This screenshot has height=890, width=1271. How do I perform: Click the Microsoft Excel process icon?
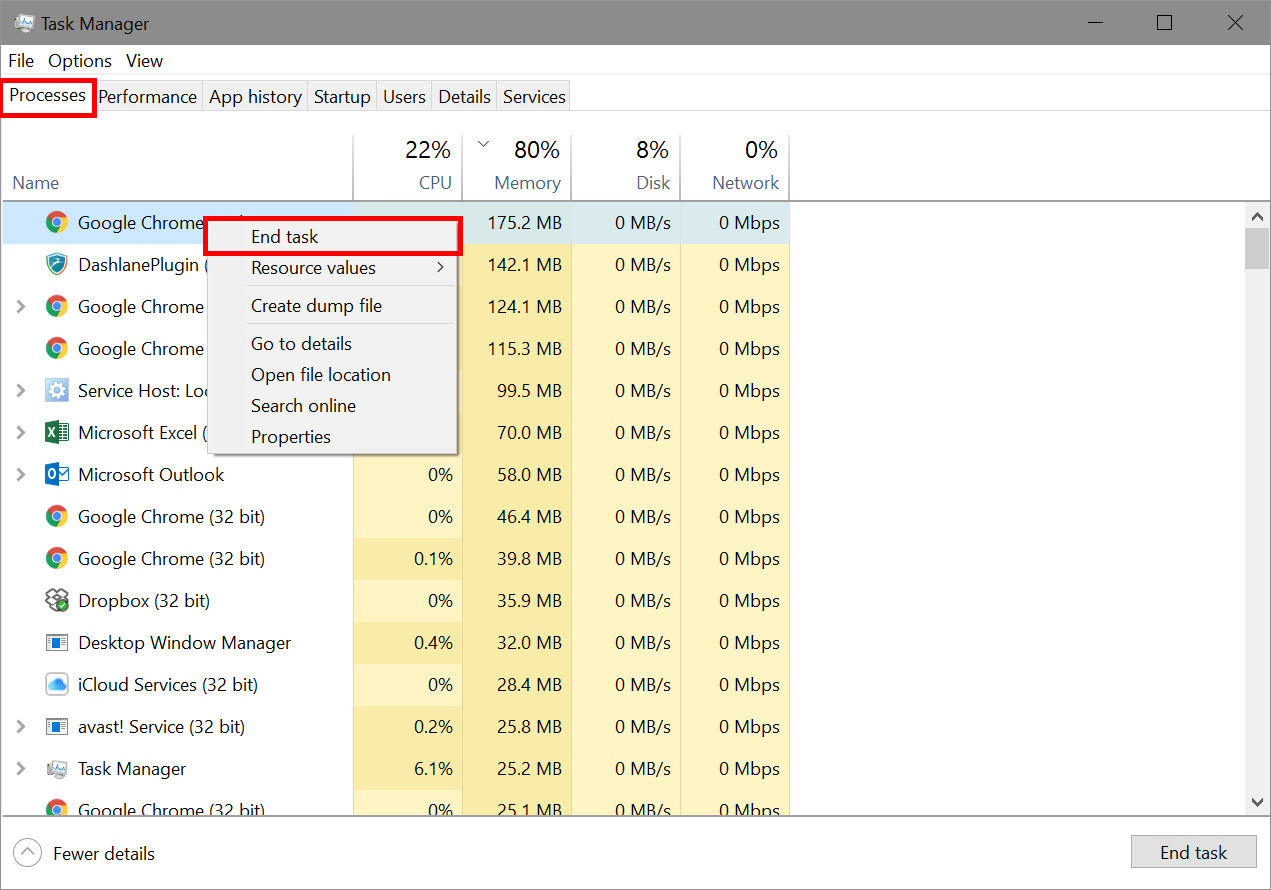58,432
